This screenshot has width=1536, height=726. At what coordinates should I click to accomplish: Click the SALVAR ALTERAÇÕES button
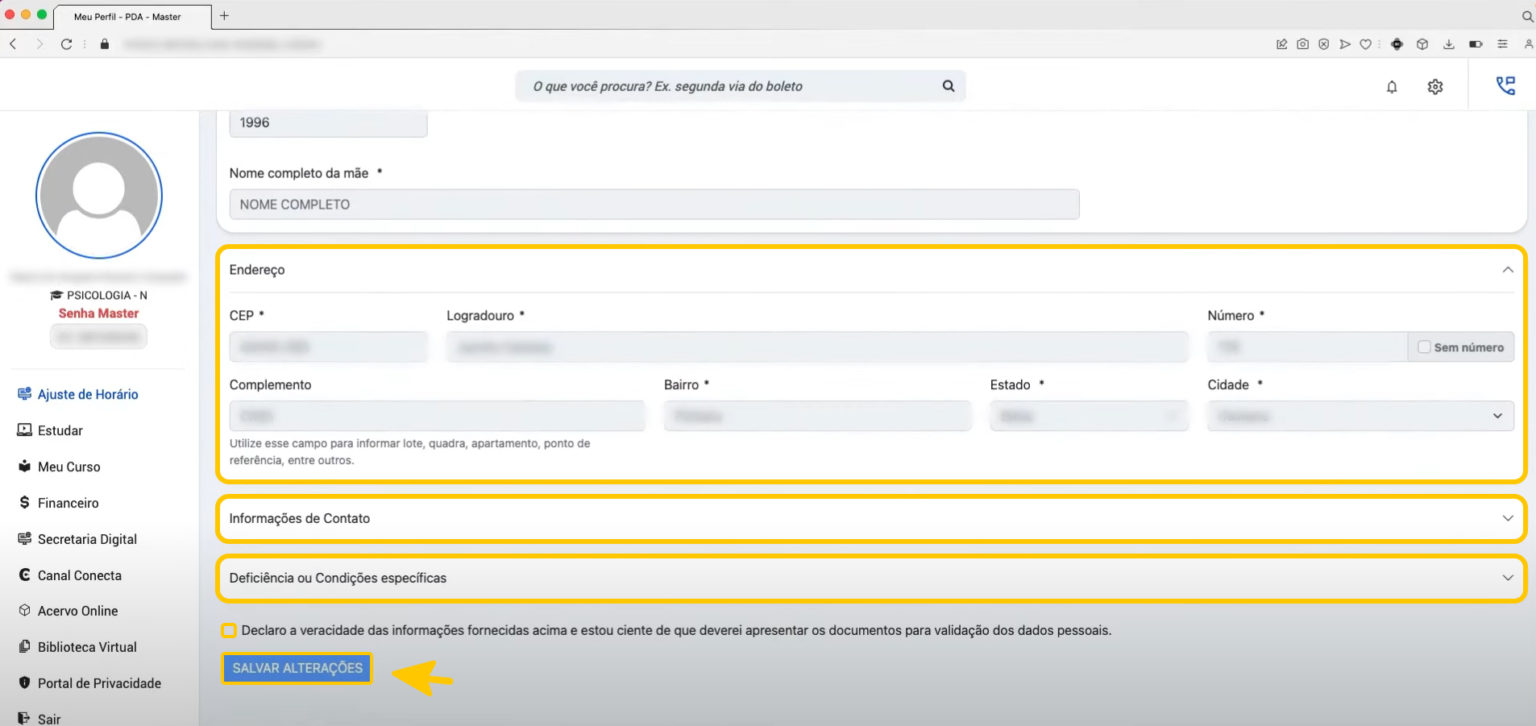298,668
